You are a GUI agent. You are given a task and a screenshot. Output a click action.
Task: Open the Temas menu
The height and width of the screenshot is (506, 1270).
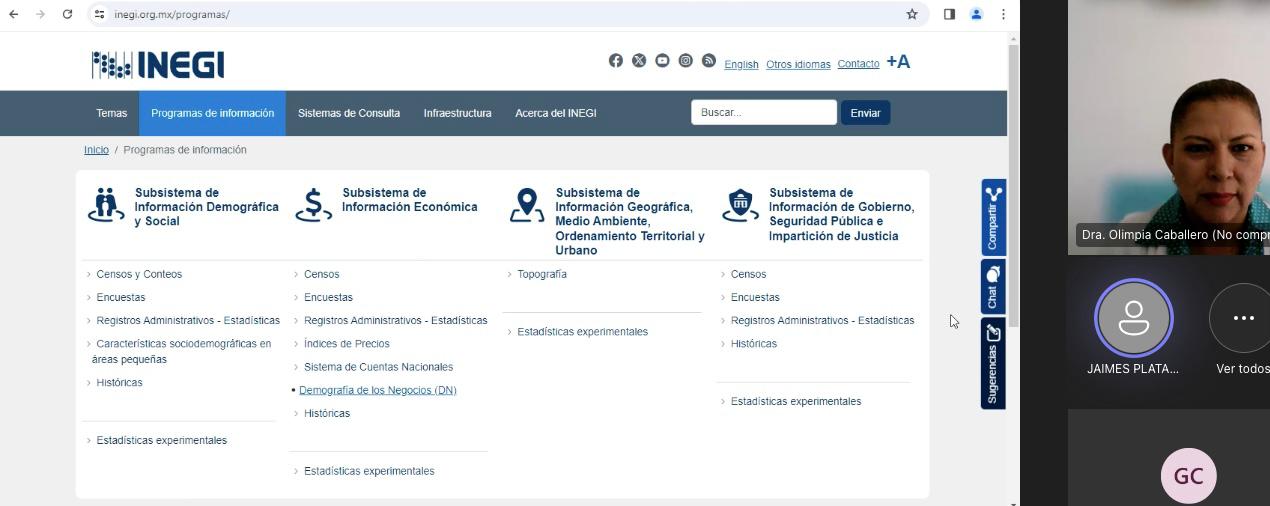(x=112, y=113)
